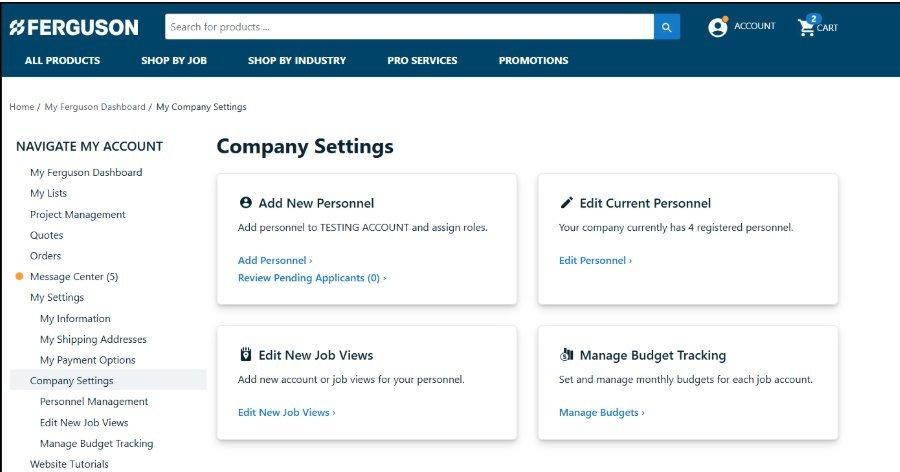
Task: Open the Shop By Industry menu
Action: [297, 60]
